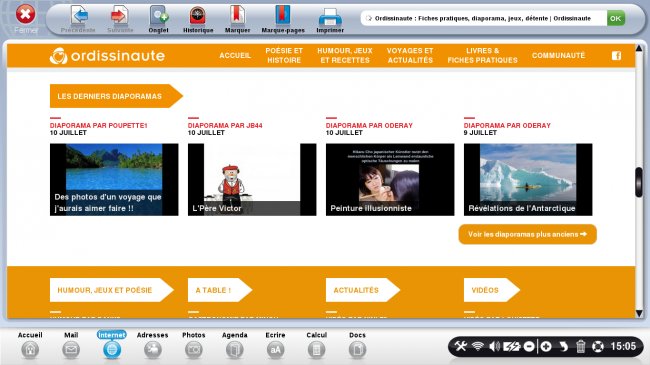Click the green OK button
This screenshot has height=365, width=650.
[616, 18]
